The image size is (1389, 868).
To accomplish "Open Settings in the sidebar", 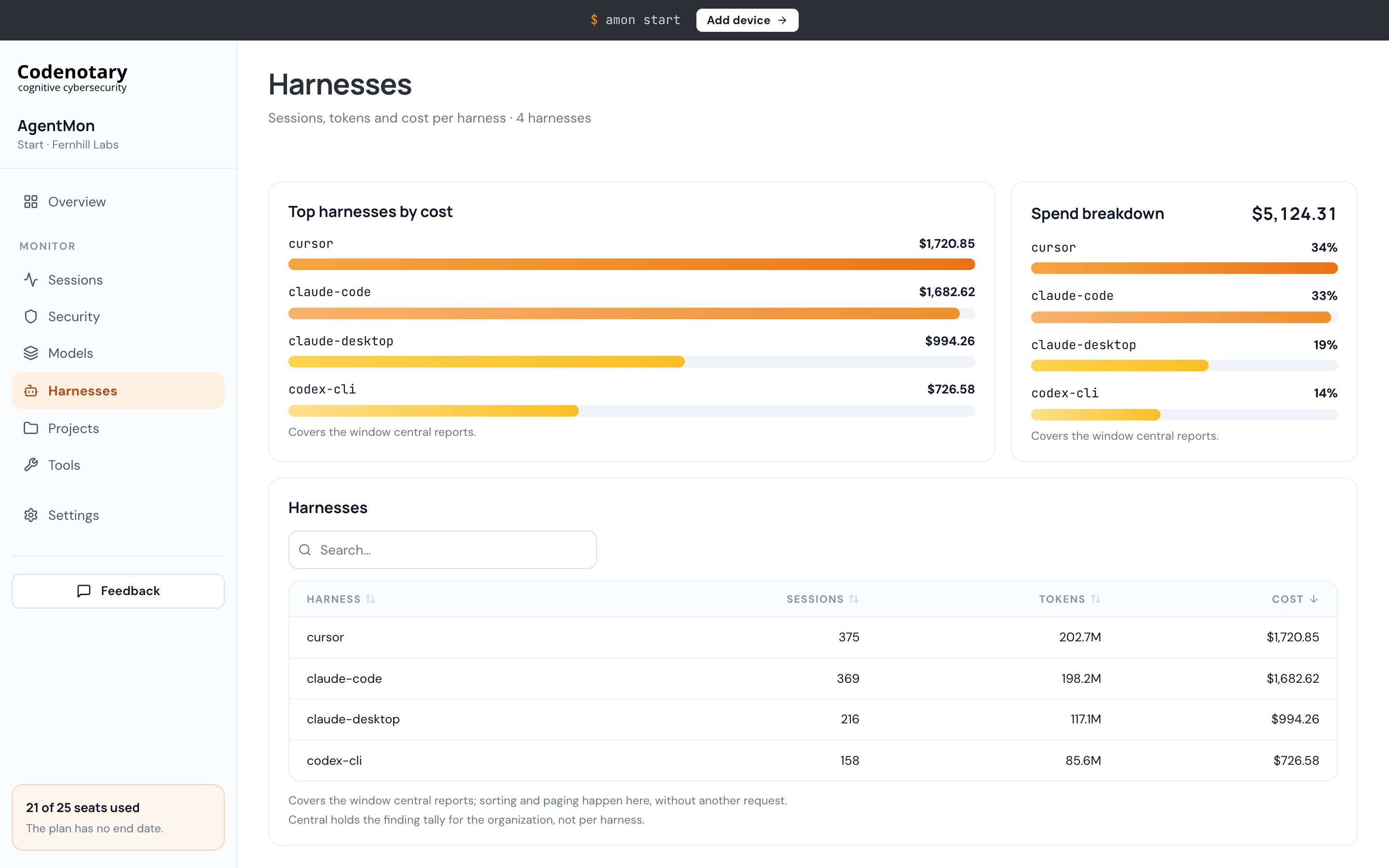I will point(118,515).
